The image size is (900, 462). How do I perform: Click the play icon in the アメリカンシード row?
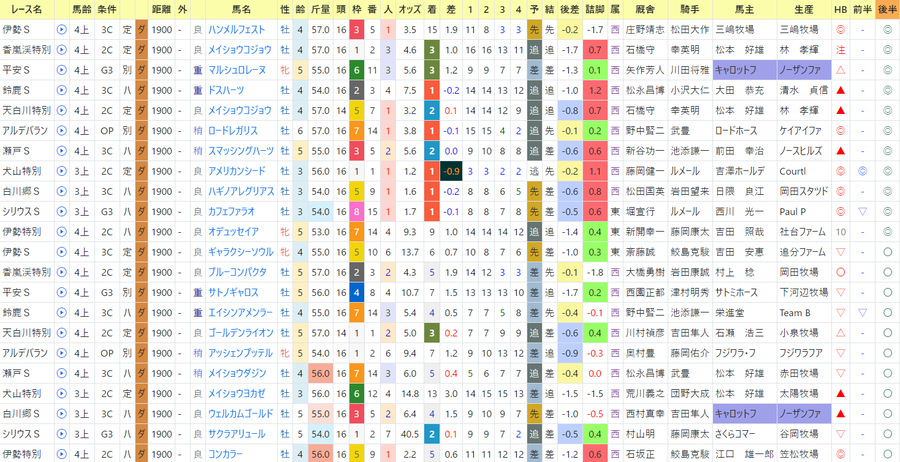[62, 171]
